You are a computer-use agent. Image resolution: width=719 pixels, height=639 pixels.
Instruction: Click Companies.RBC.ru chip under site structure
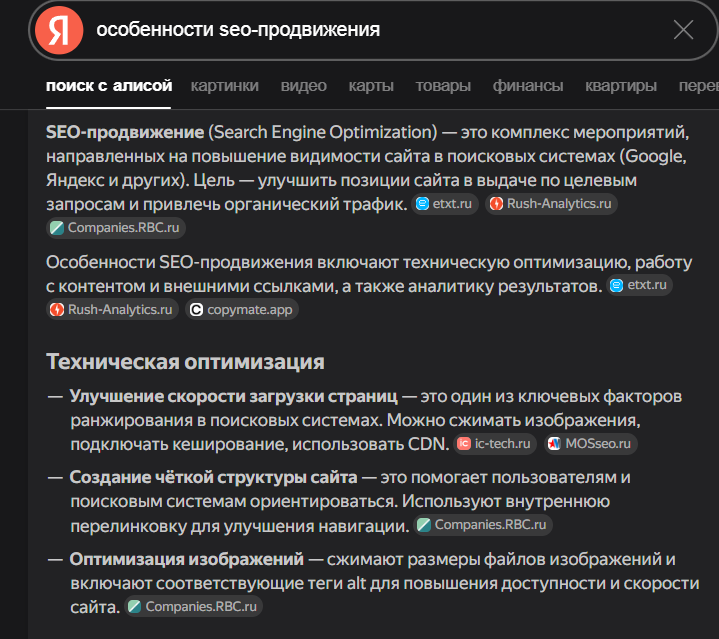click(x=484, y=525)
